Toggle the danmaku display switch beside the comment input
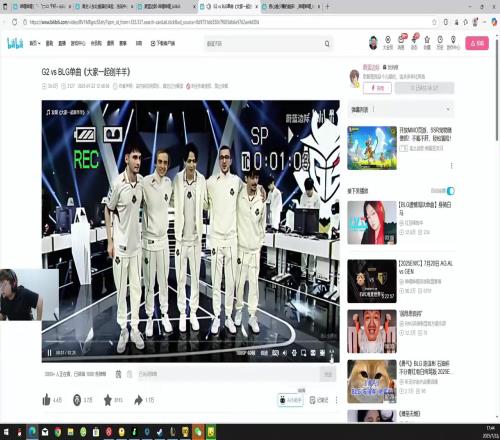The image size is (500, 440). pyautogui.click(x=118, y=374)
